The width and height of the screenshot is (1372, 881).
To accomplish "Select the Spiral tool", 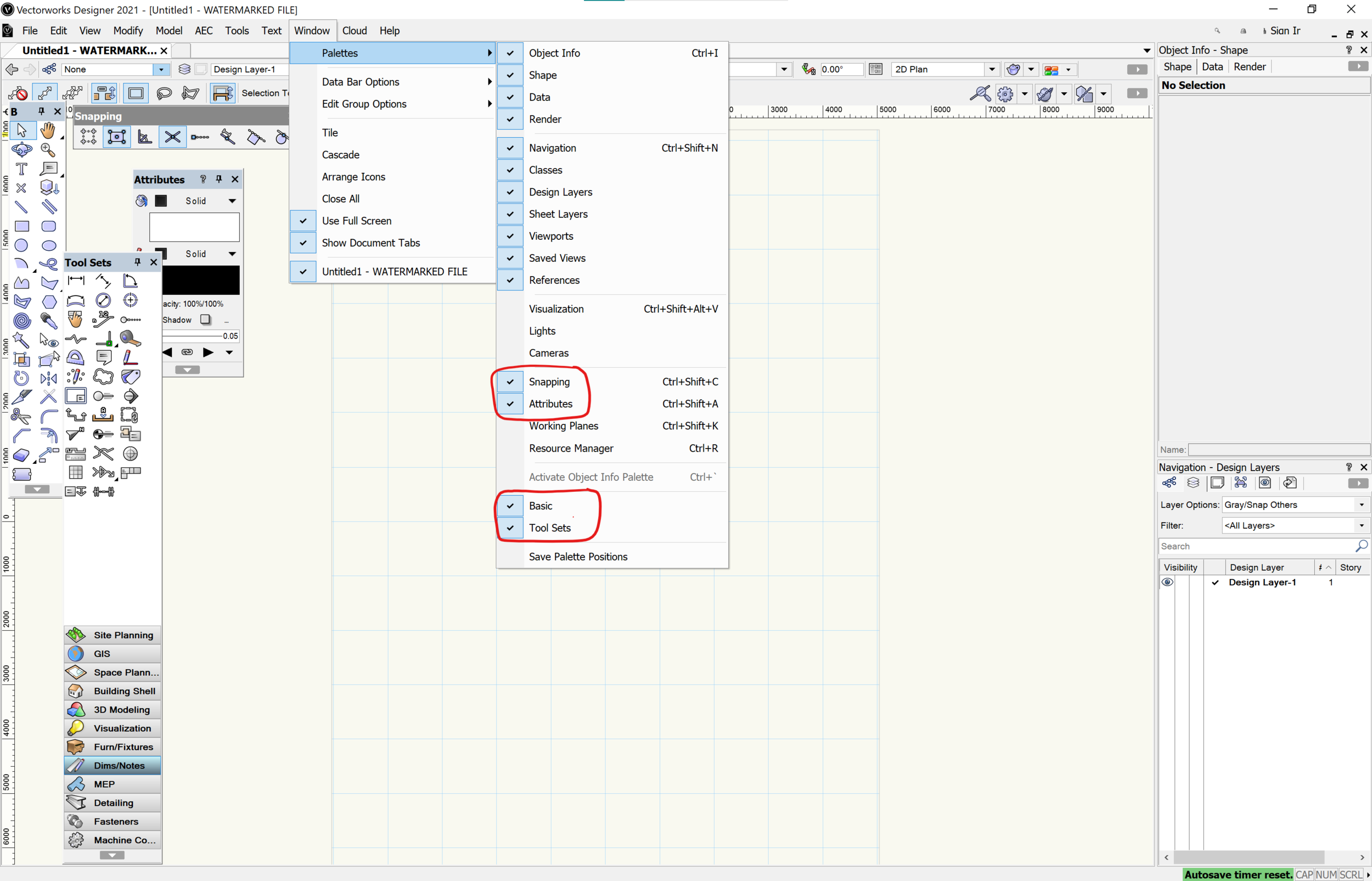I will tap(22, 321).
